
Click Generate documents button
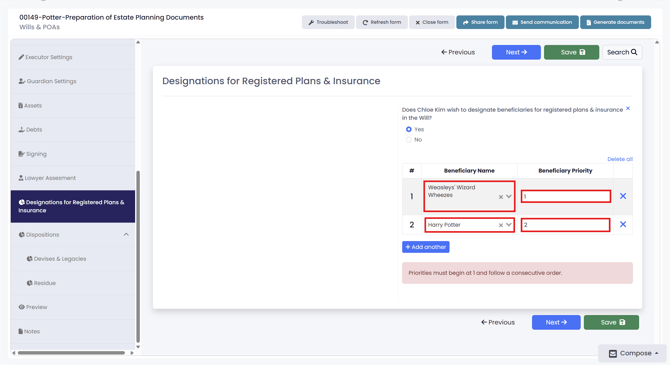[615, 22]
